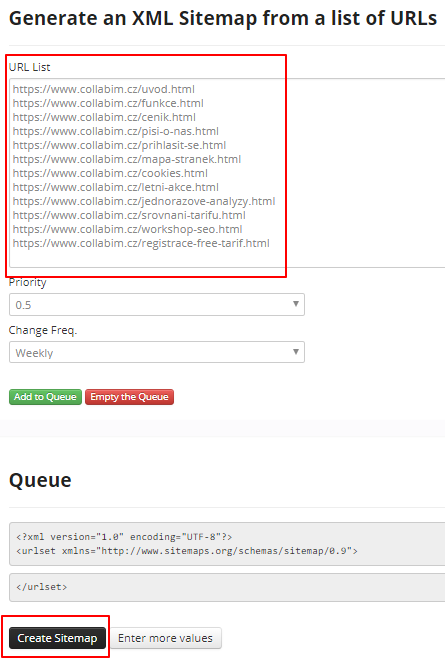Click the closing urlset tag code block
The height and width of the screenshot is (660, 445).
tap(227, 587)
